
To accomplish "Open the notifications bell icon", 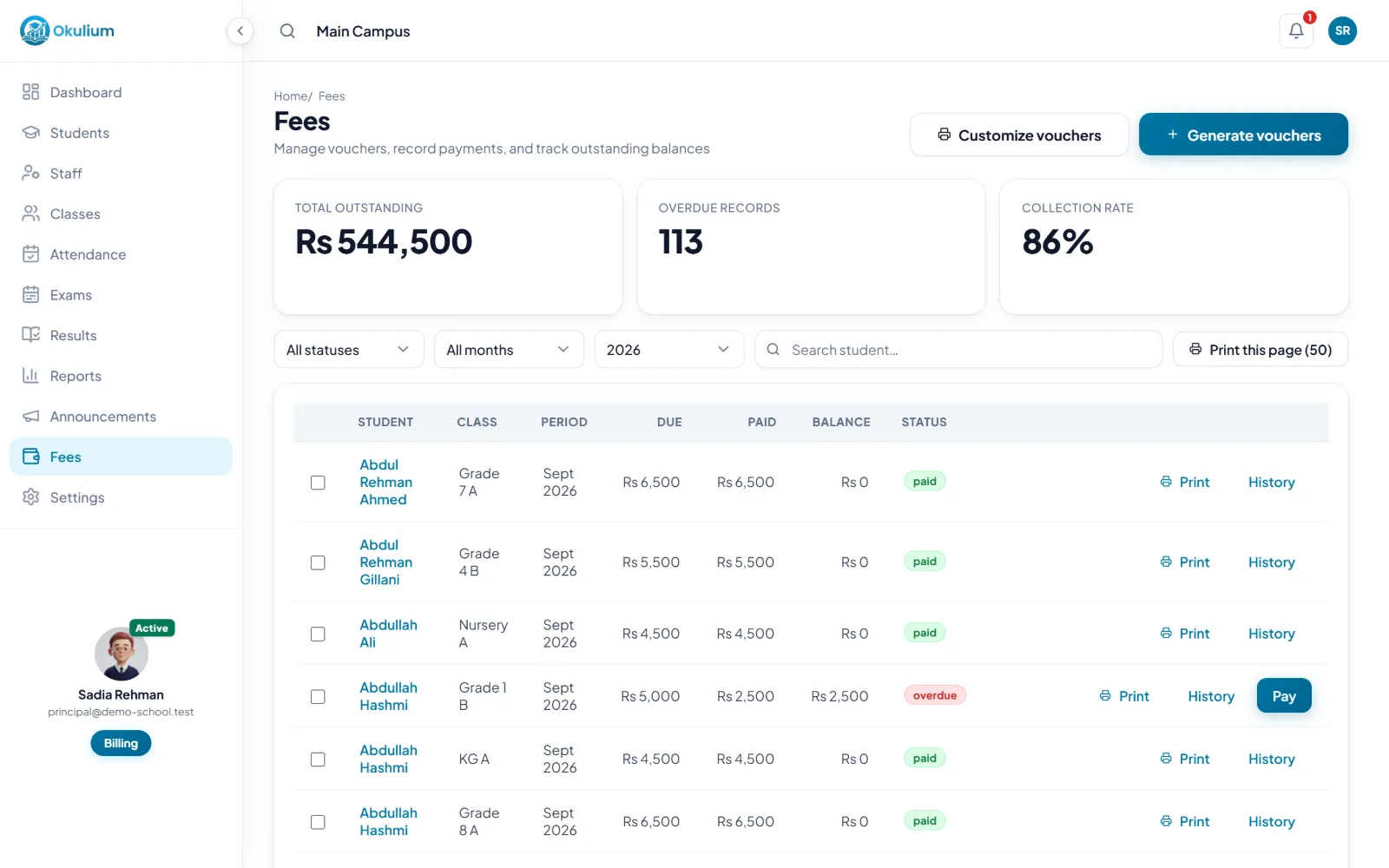I will tap(1295, 31).
